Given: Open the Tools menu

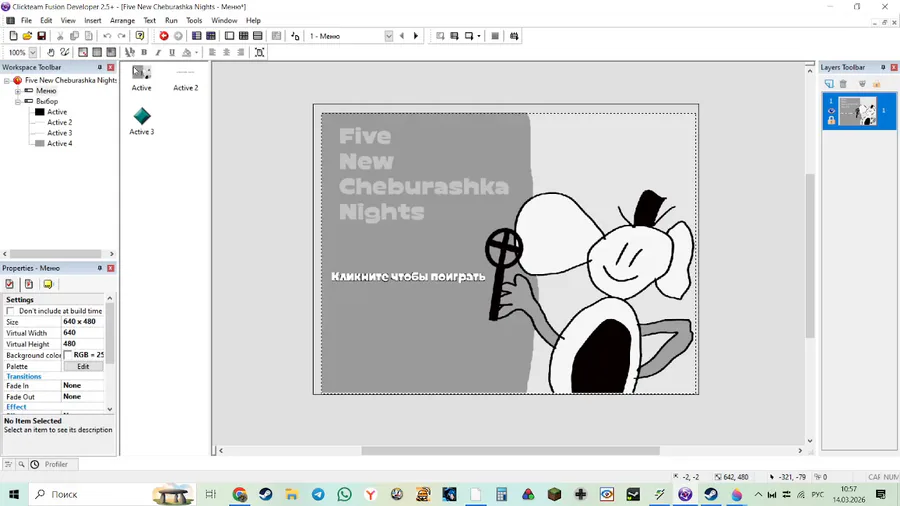Looking at the screenshot, I should [x=194, y=20].
